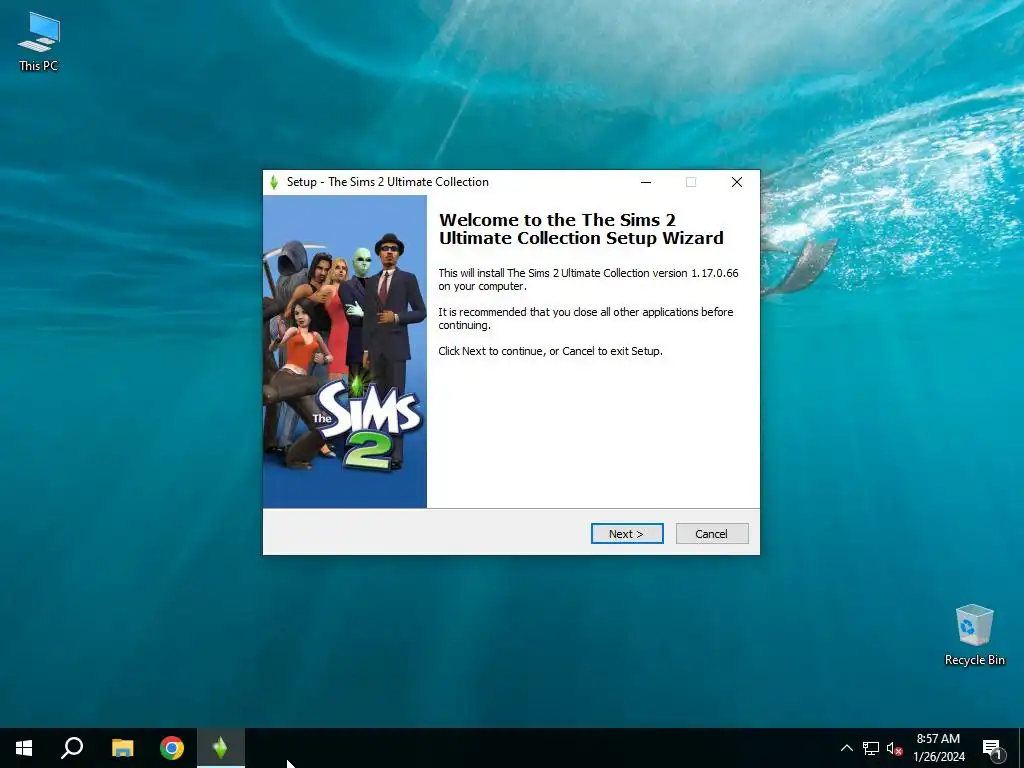Image resolution: width=1024 pixels, height=768 pixels.
Task: Open taskbar search magnifier
Action: (x=72, y=748)
